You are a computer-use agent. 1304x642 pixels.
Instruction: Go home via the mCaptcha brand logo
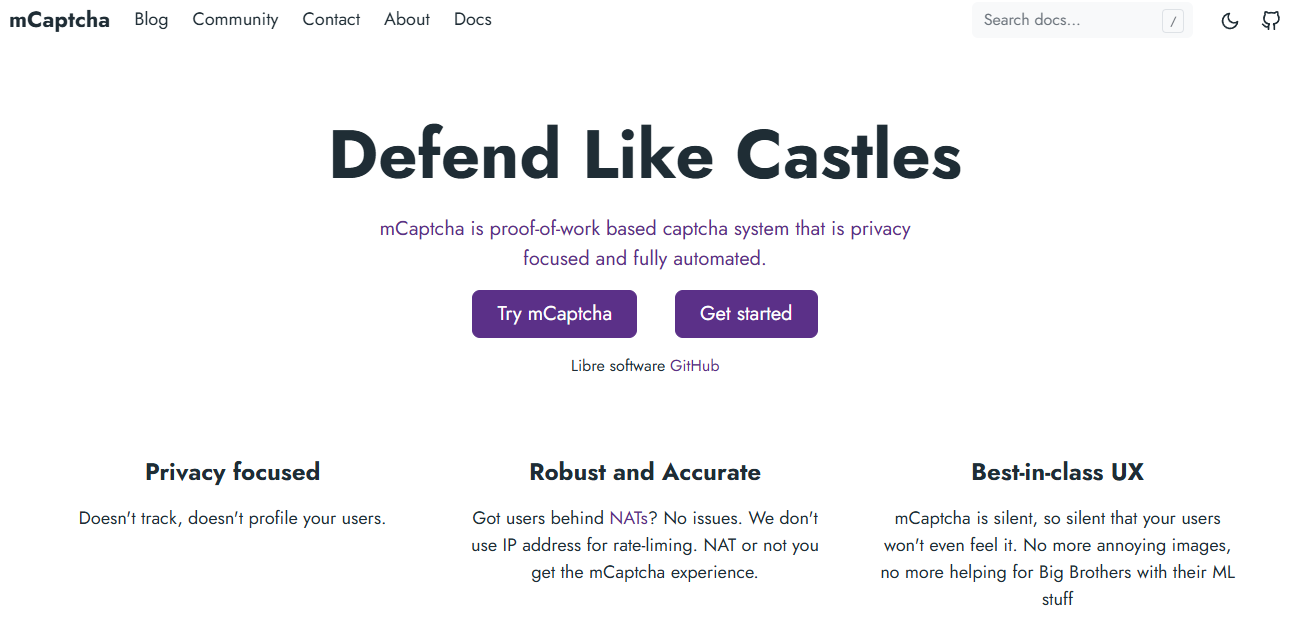pyautogui.click(x=60, y=20)
